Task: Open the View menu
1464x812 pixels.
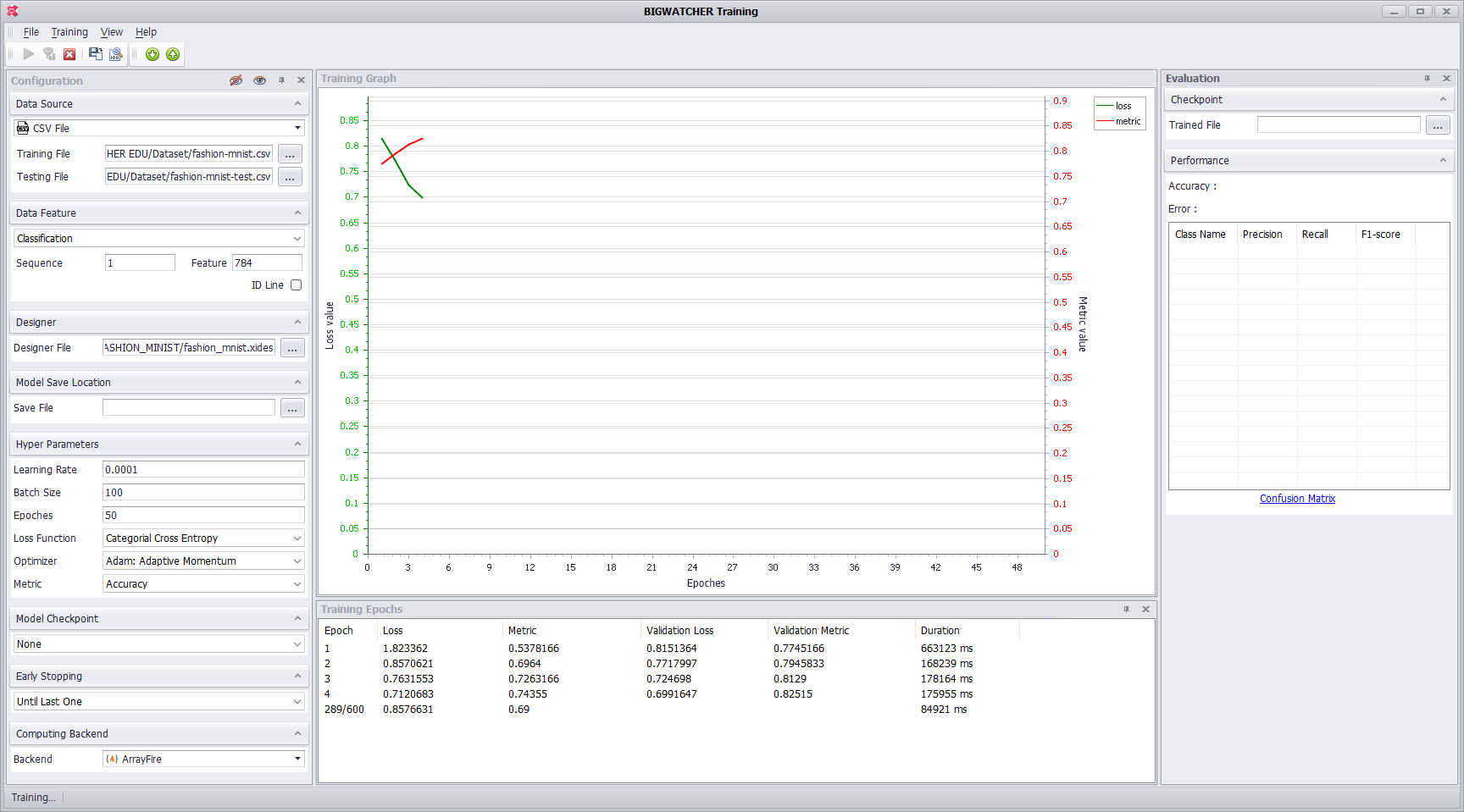Action: point(111,32)
